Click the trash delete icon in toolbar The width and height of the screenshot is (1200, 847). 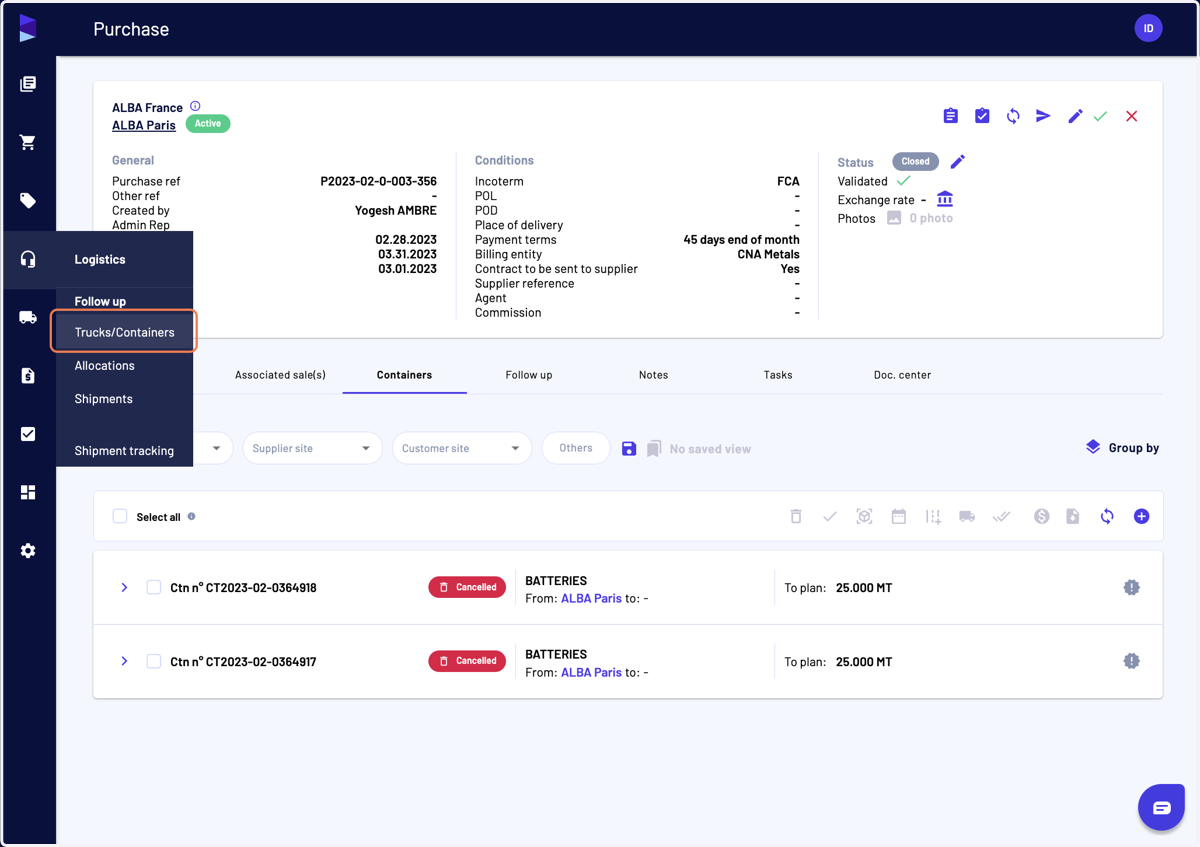pos(796,517)
